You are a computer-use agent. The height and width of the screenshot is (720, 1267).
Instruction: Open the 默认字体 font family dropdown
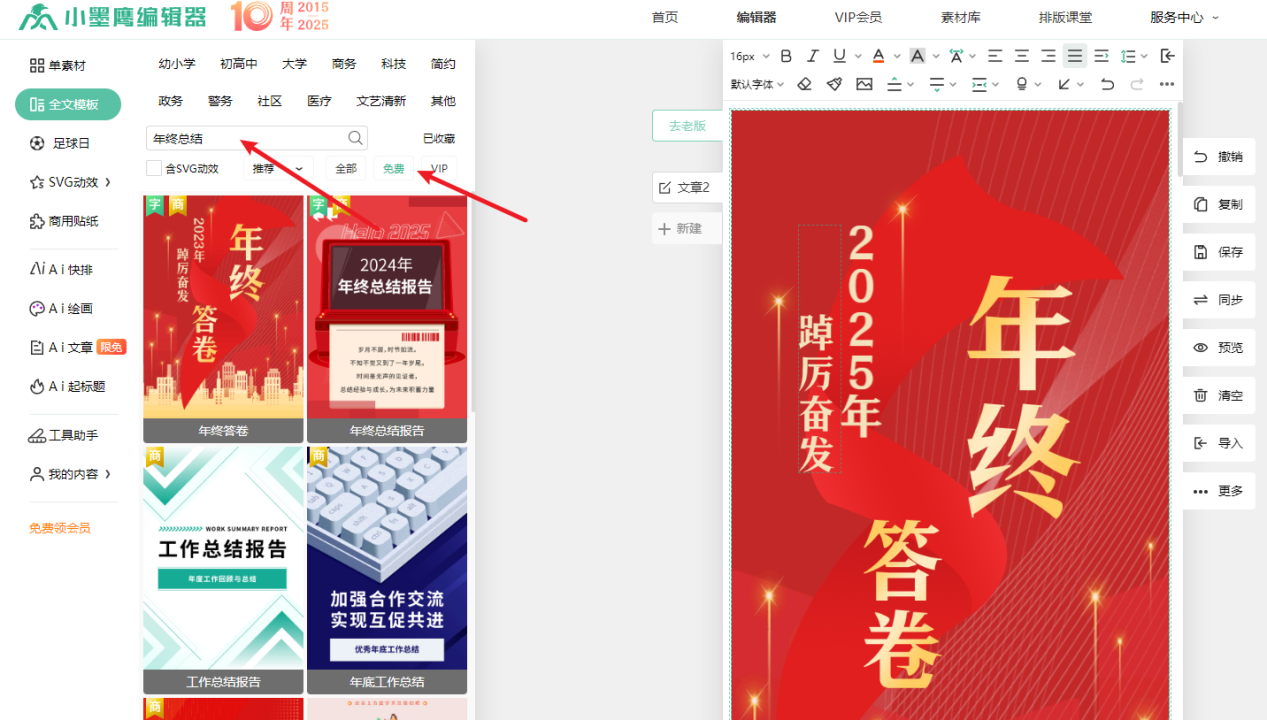click(x=757, y=84)
